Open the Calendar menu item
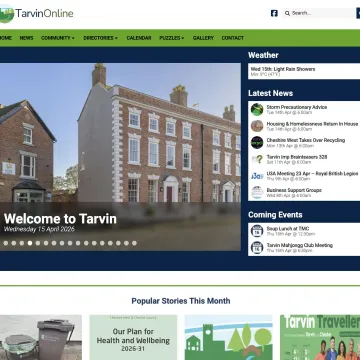Screen dimensions: 360x360 [139, 38]
